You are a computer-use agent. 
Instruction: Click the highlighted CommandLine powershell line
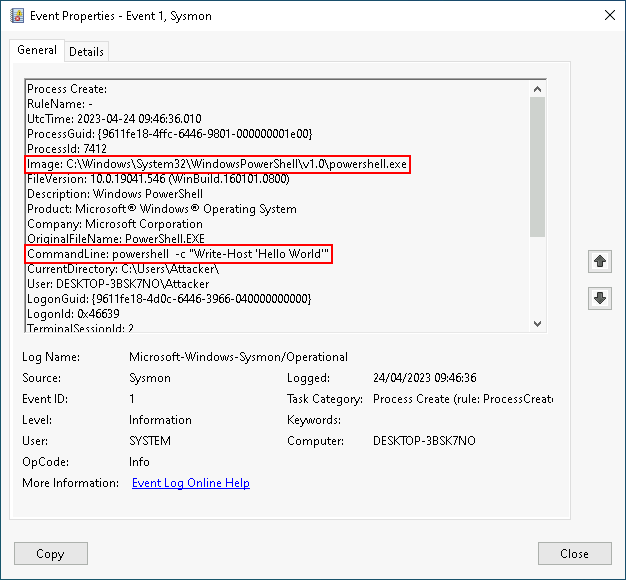pyautogui.click(x=178, y=254)
